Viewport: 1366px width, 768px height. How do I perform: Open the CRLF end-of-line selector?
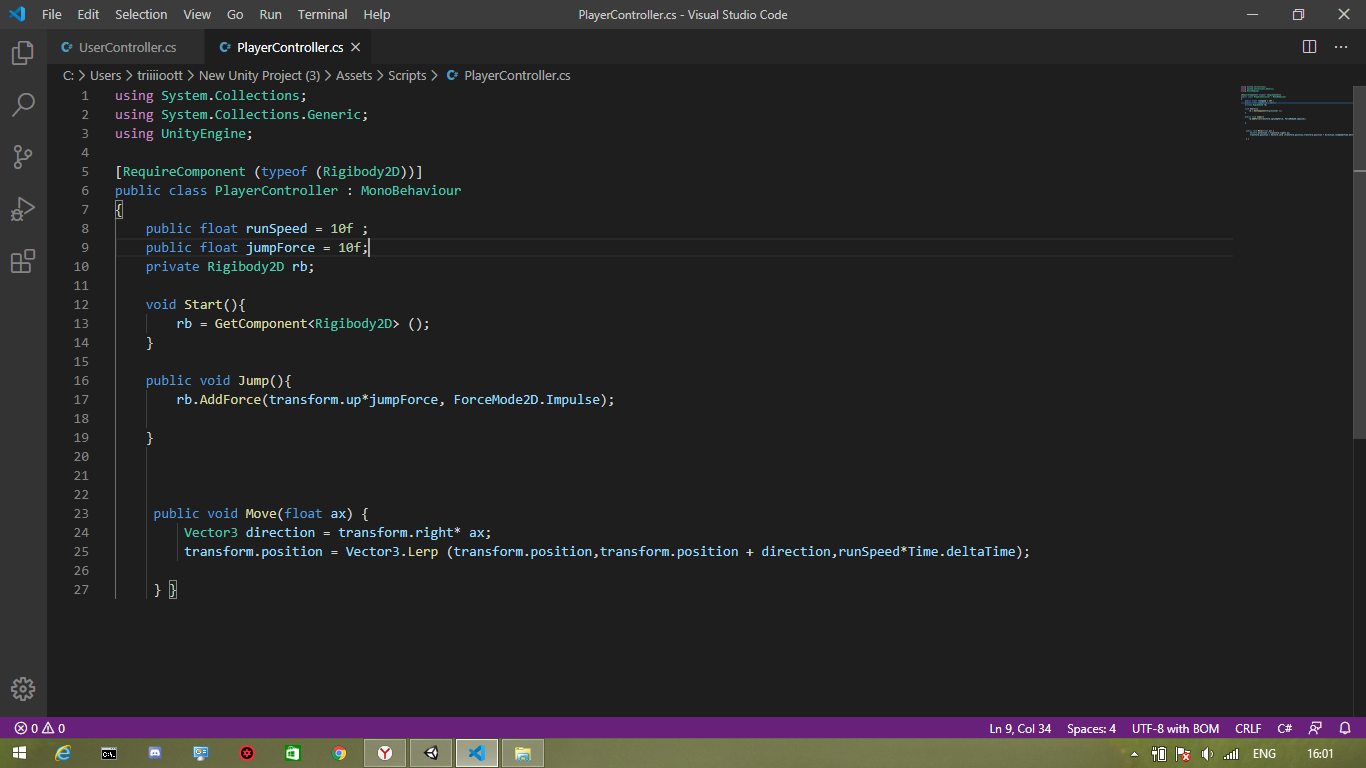[x=1248, y=729]
